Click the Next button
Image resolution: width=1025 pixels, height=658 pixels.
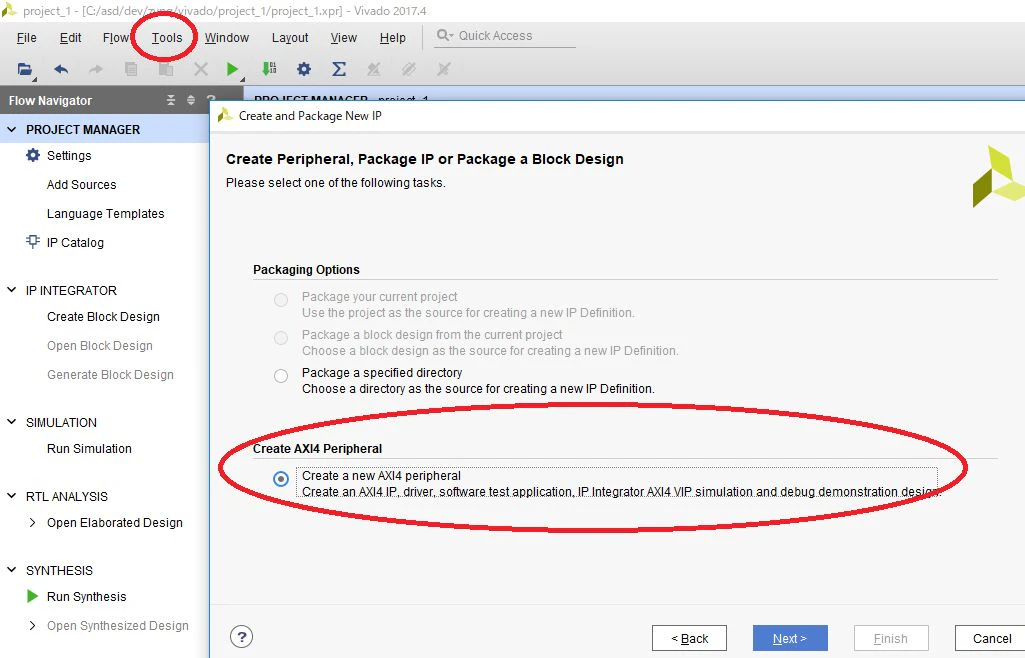click(x=790, y=638)
